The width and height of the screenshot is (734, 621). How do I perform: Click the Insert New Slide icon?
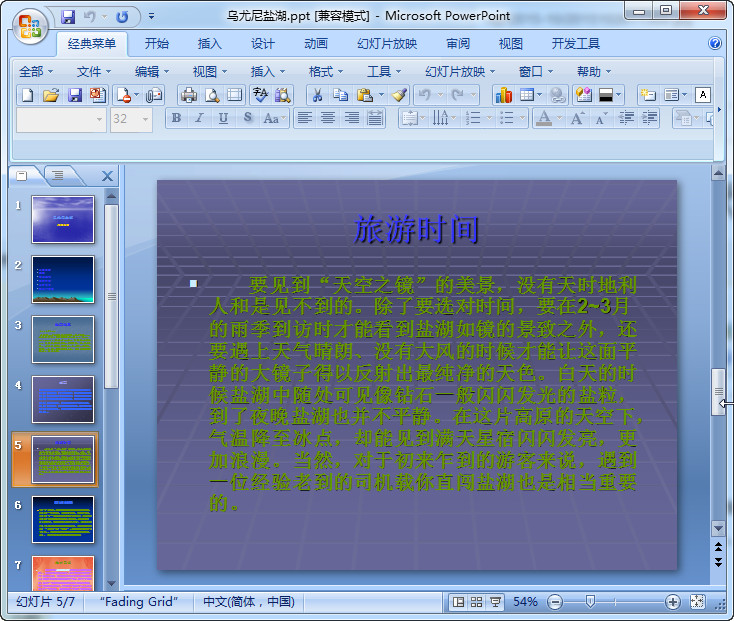click(x=648, y=95)
